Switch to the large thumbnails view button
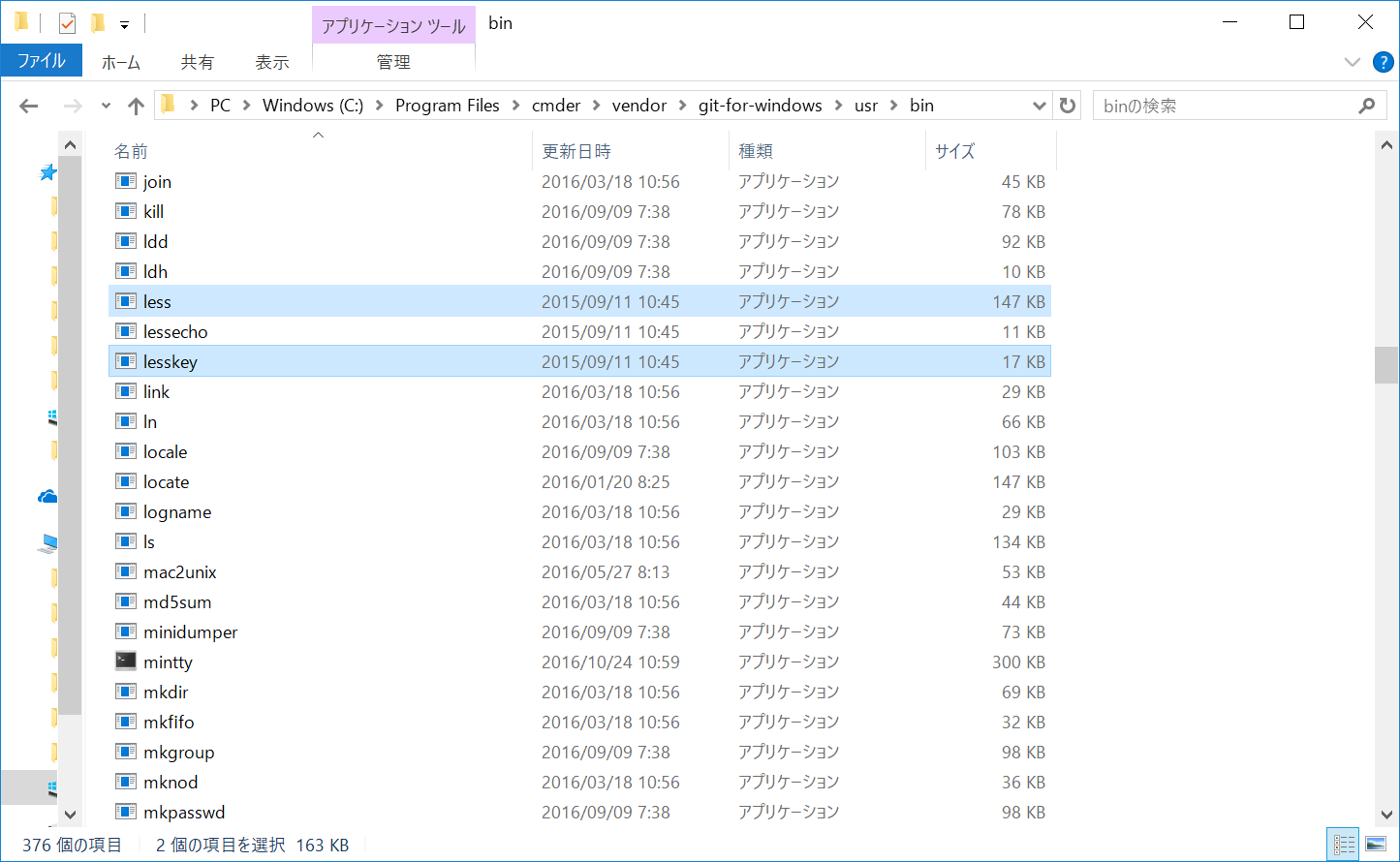Screen dimensions: 1400x862 click(x=1374, y=845)
